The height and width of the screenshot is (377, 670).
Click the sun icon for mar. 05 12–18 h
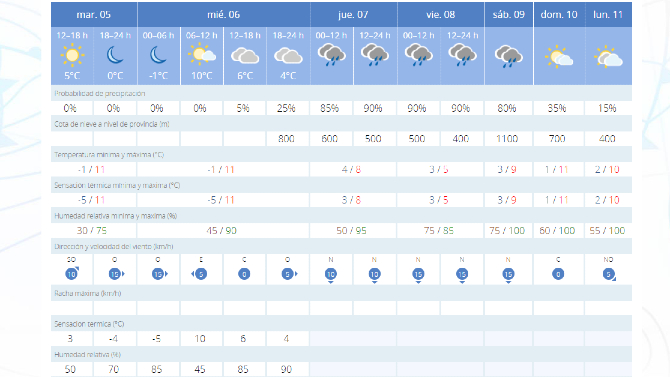click(72, 55)
